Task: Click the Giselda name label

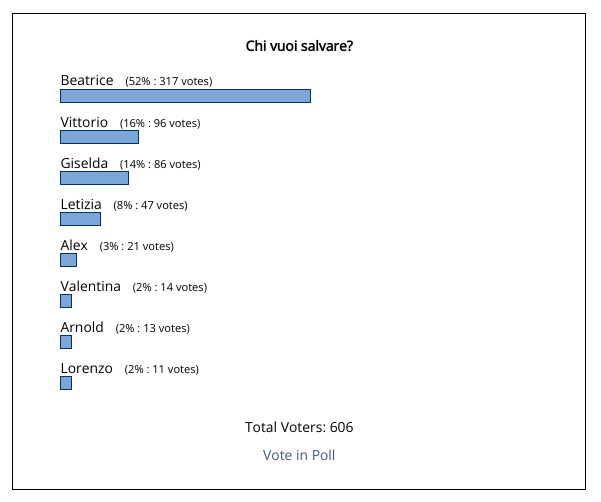Action: point(84,164)
